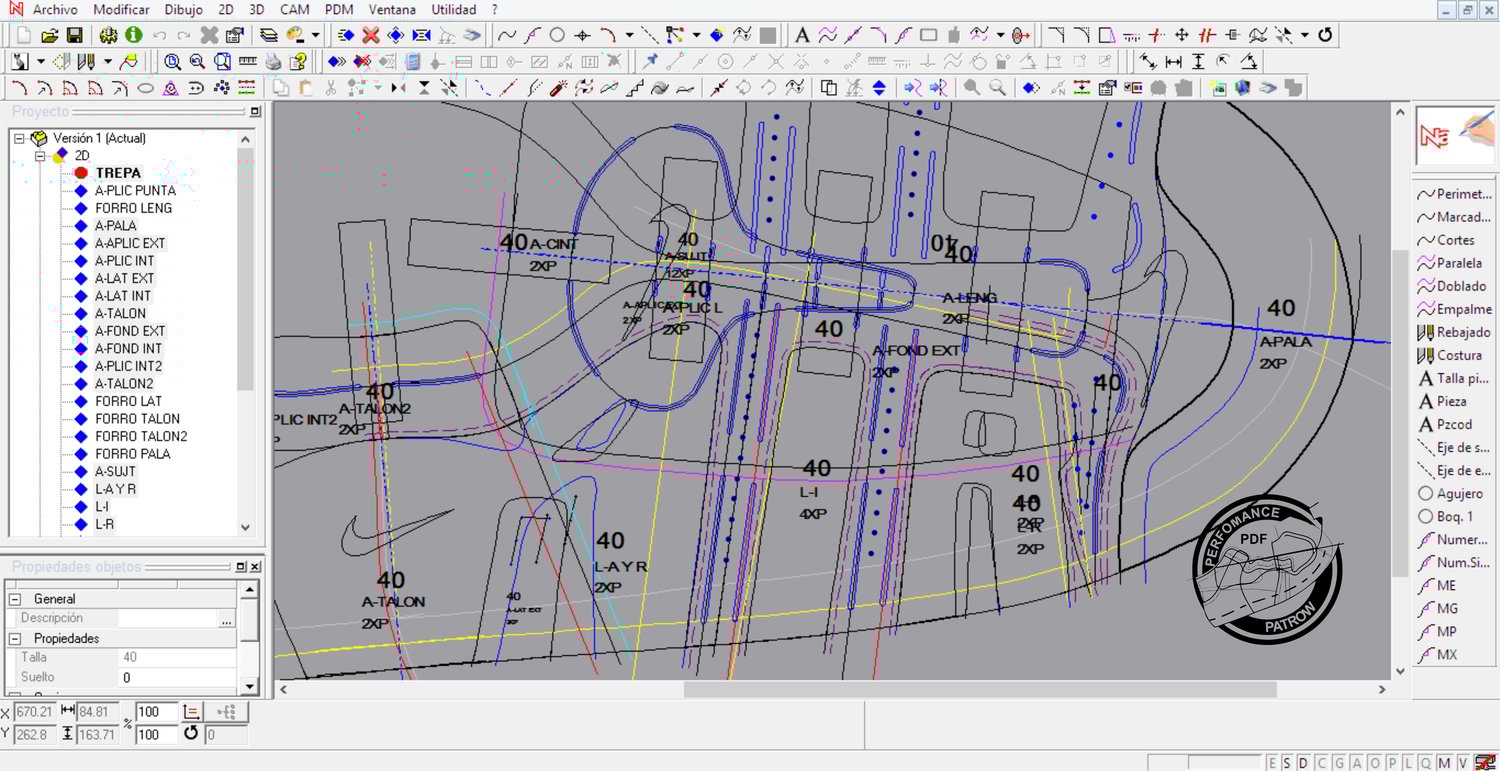Select A-TALON piece in project tree

tap(120, 313)
